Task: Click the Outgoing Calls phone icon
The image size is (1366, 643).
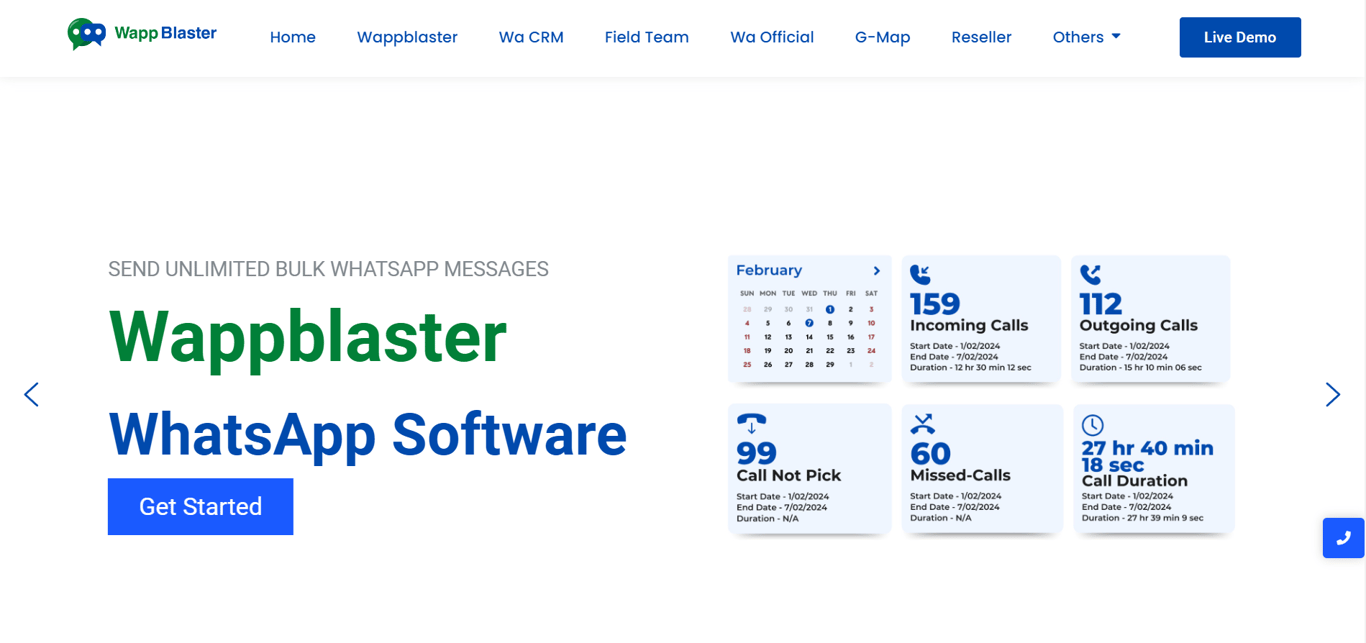Action: [1092, 272]
